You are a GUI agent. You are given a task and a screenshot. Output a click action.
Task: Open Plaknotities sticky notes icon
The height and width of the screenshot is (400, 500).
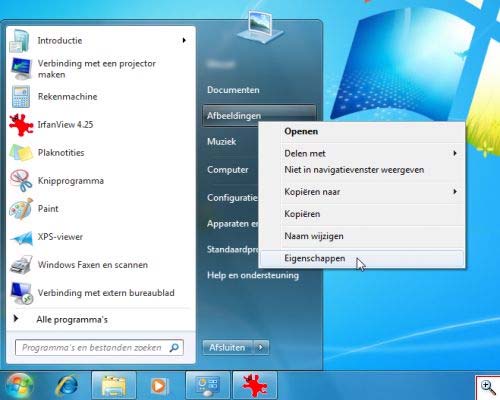(21, 153)
